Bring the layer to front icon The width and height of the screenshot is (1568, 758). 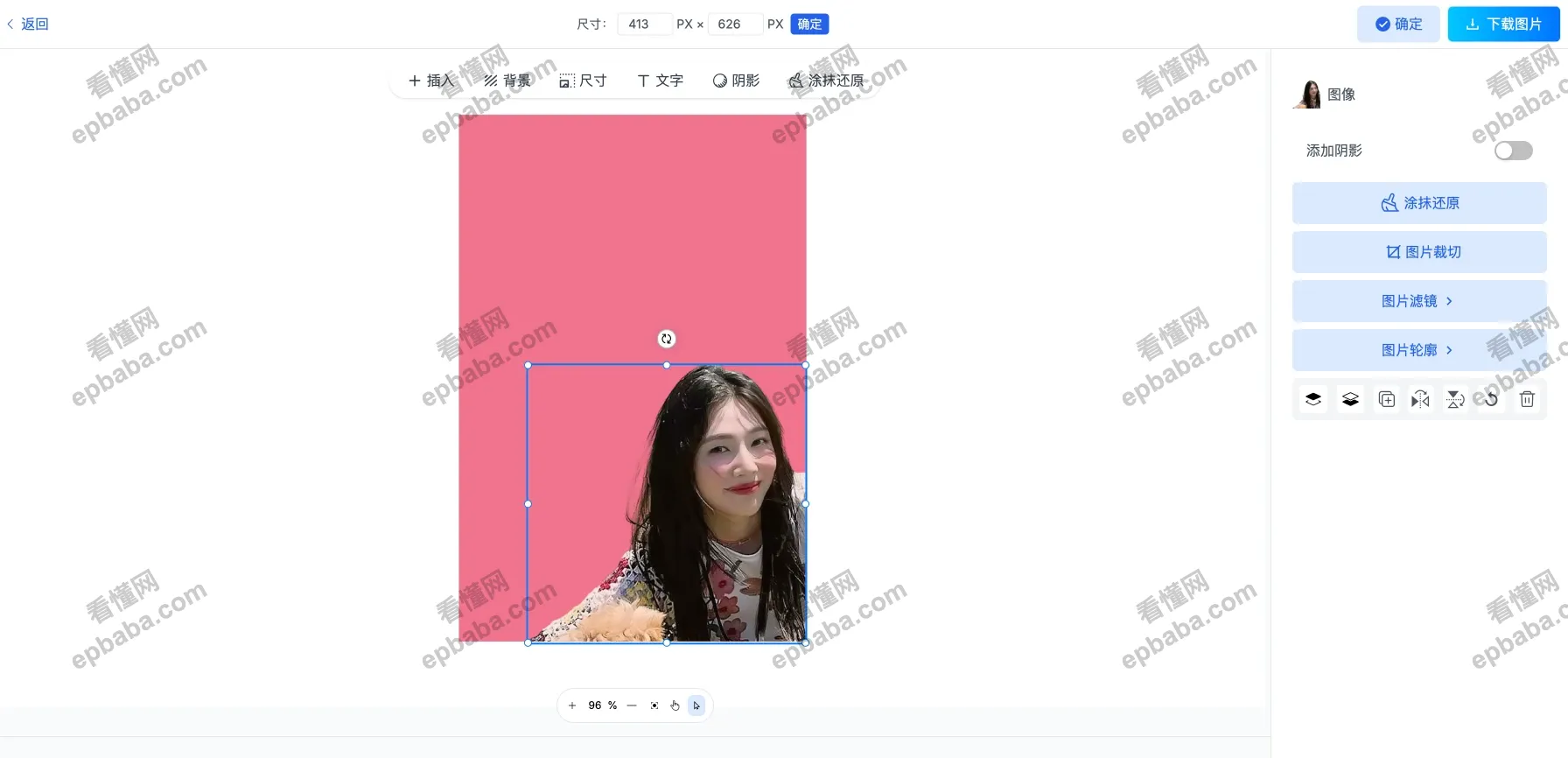[1313, 399]
